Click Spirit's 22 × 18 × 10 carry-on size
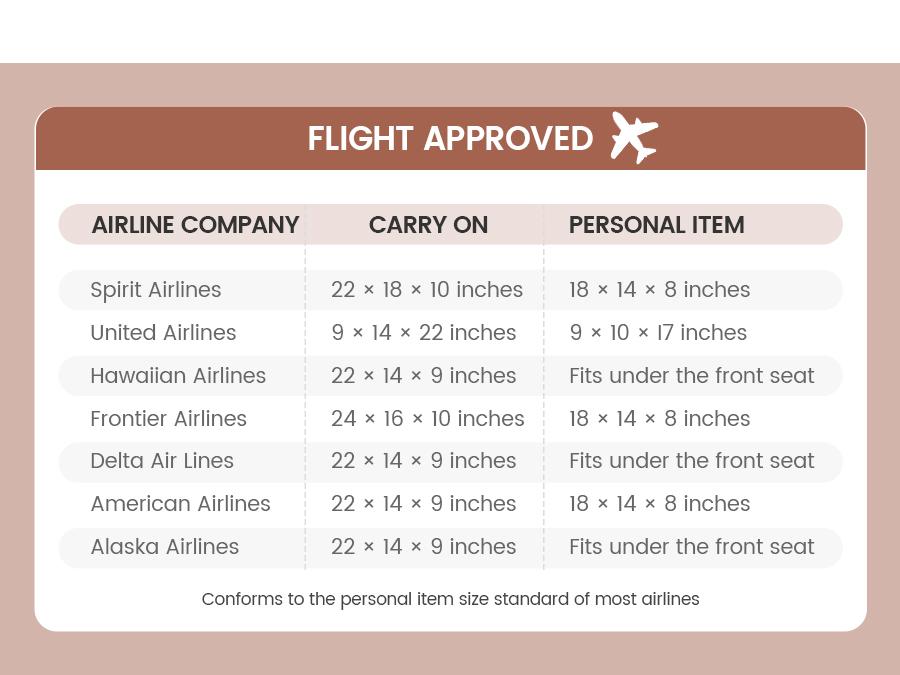Screen dimensions: 900x675 tap(427, 290)
